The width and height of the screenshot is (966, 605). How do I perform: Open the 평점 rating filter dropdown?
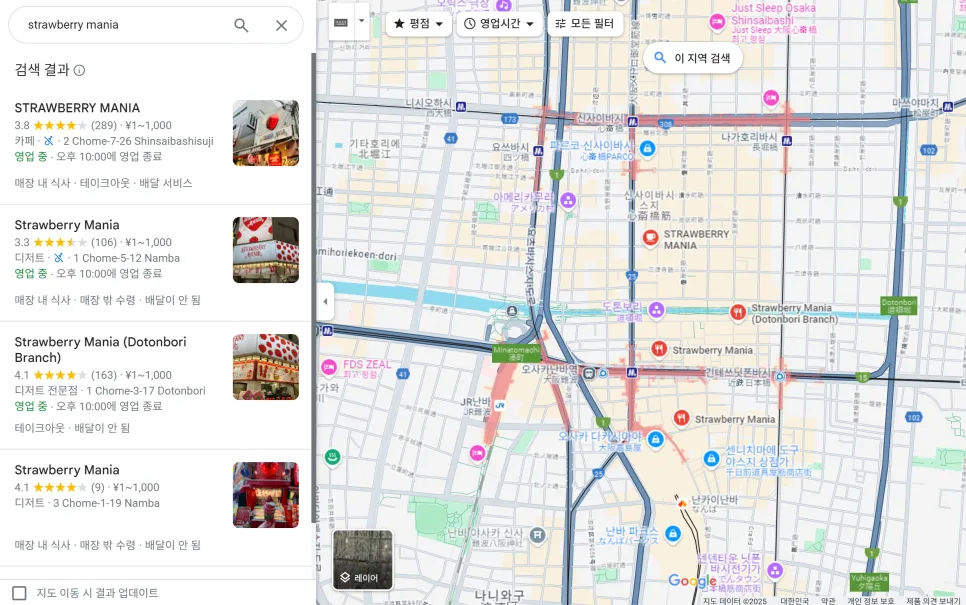(x=418, y=23)
